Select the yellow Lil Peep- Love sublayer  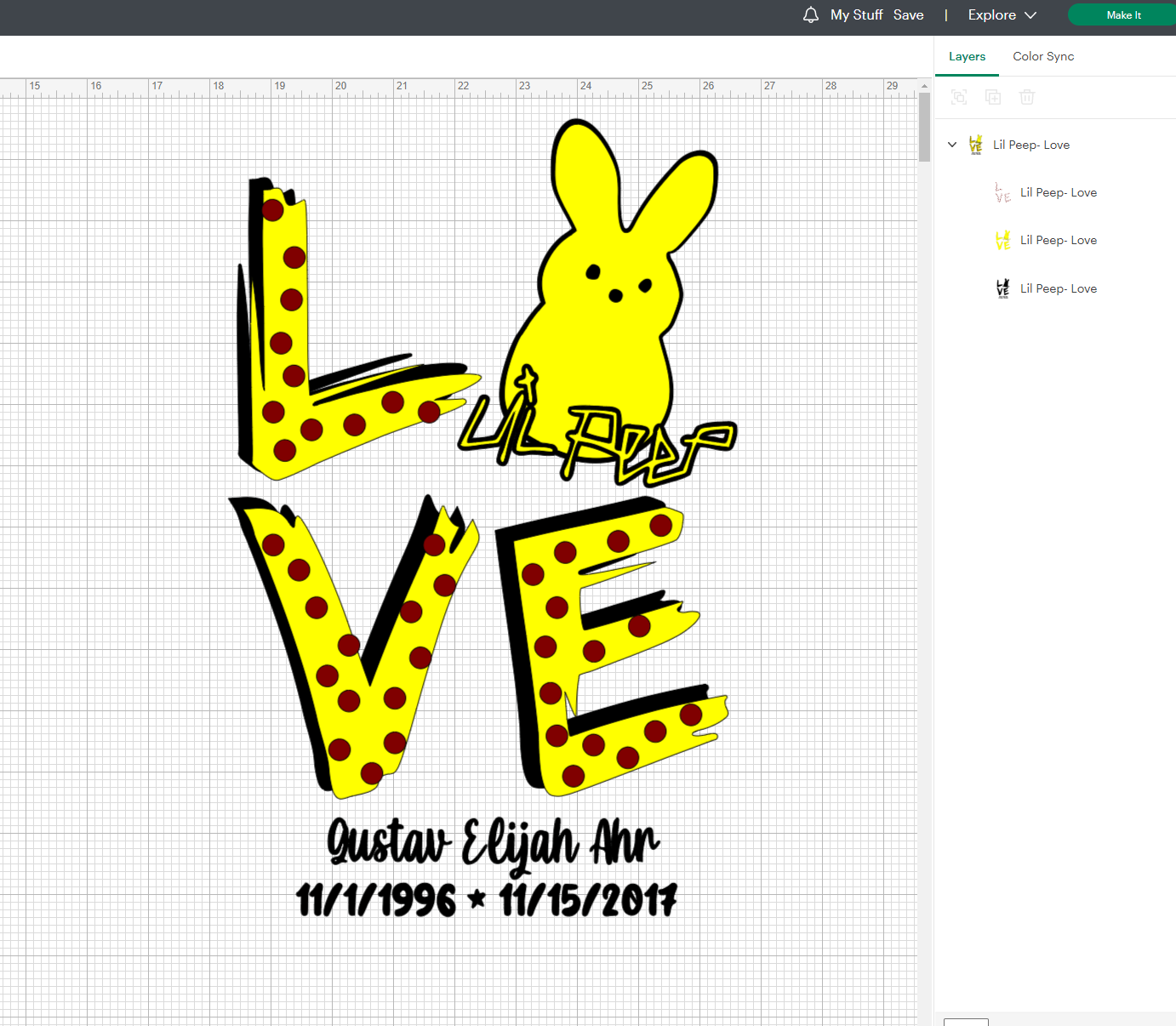(x=1058, y=240)
